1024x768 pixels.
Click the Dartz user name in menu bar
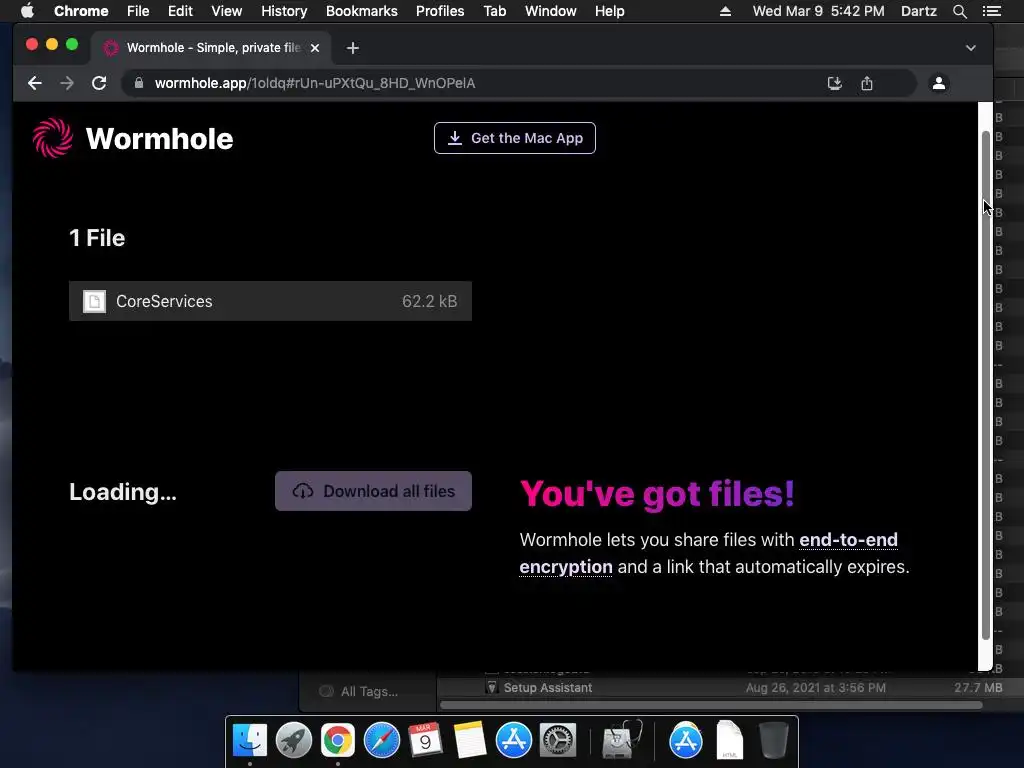919,11
